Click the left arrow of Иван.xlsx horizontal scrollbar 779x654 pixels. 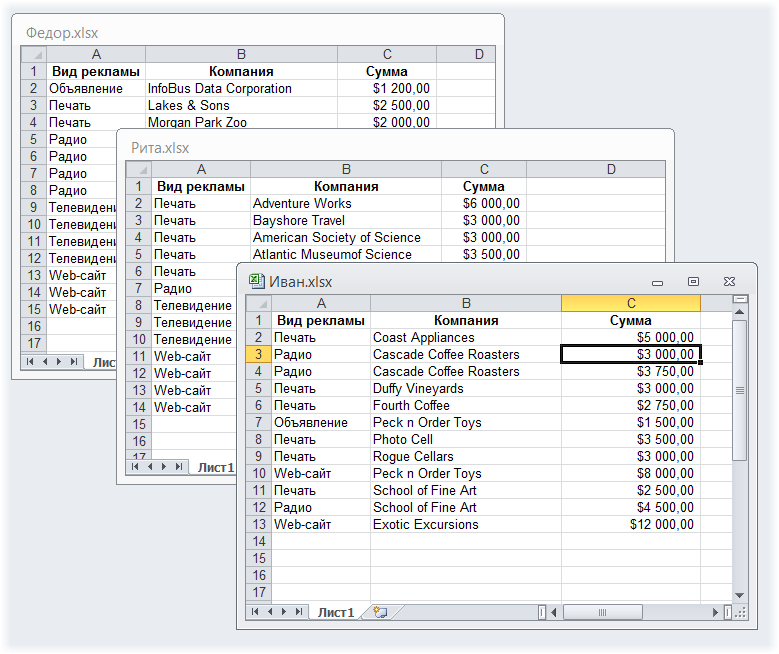click(x=553, y=612)
